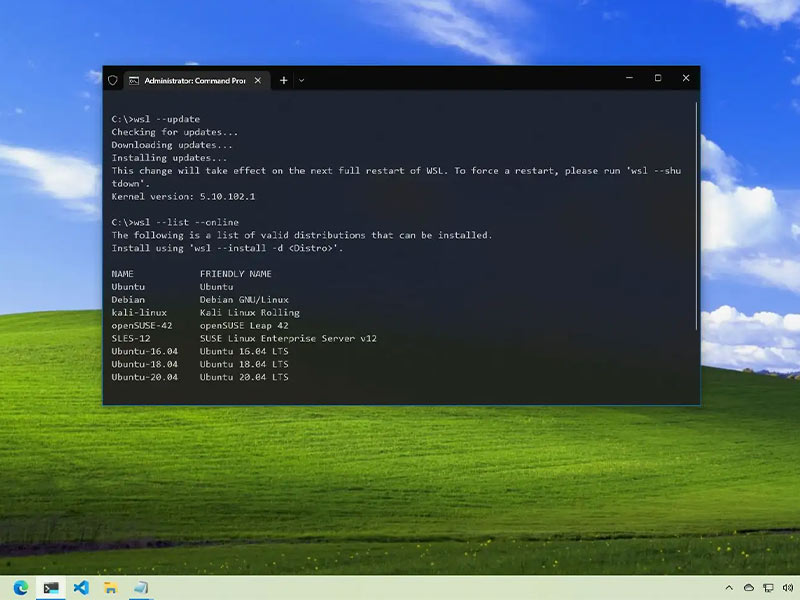Click the 'kali-linux' distro name

pyautogui.click(x=139, y=313)
